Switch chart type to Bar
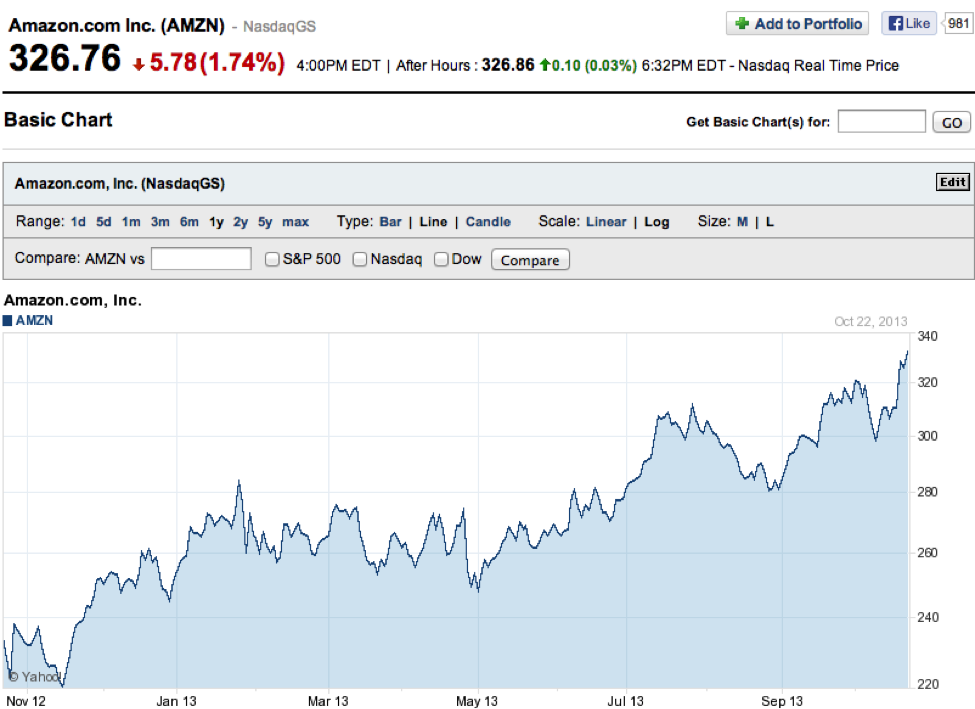The width and height of the screenshot is (975, 709). point(390,222)
